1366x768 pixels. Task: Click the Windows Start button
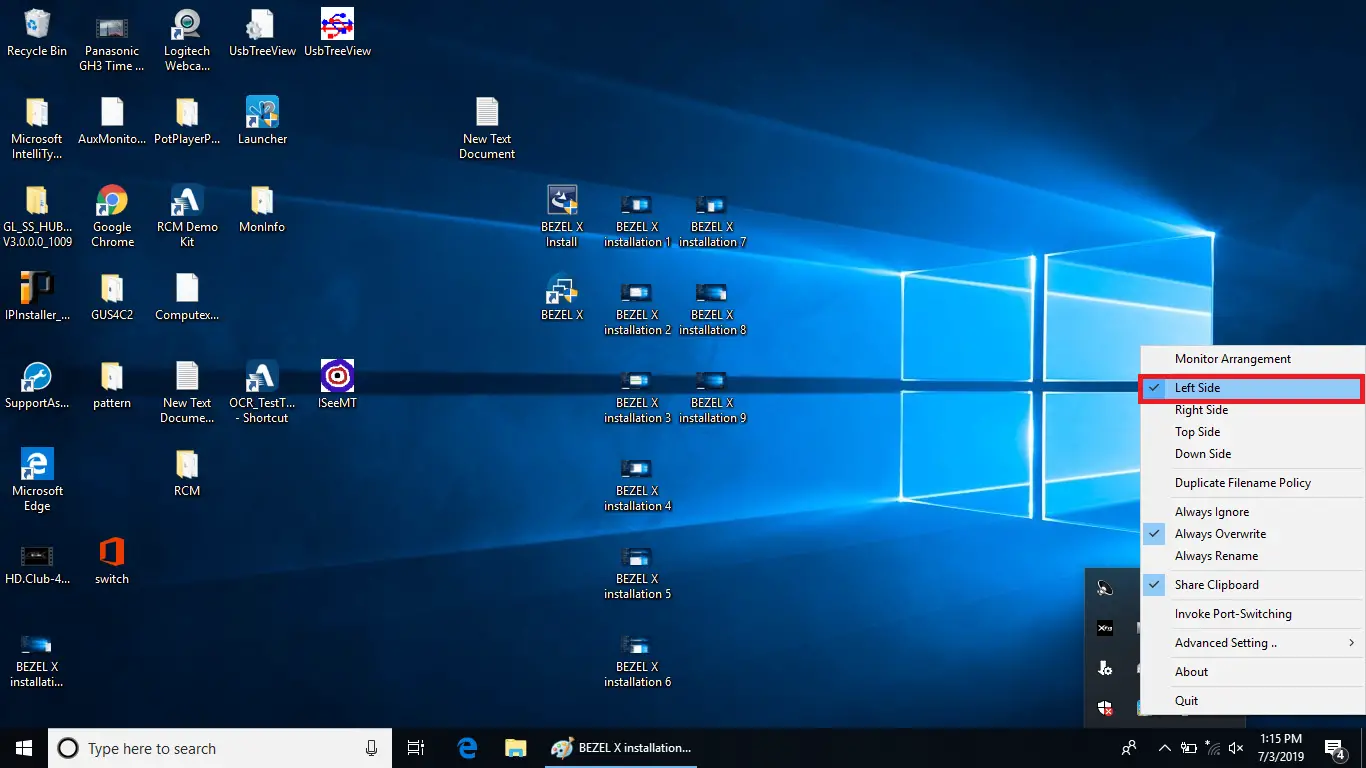tap(23, 748)
